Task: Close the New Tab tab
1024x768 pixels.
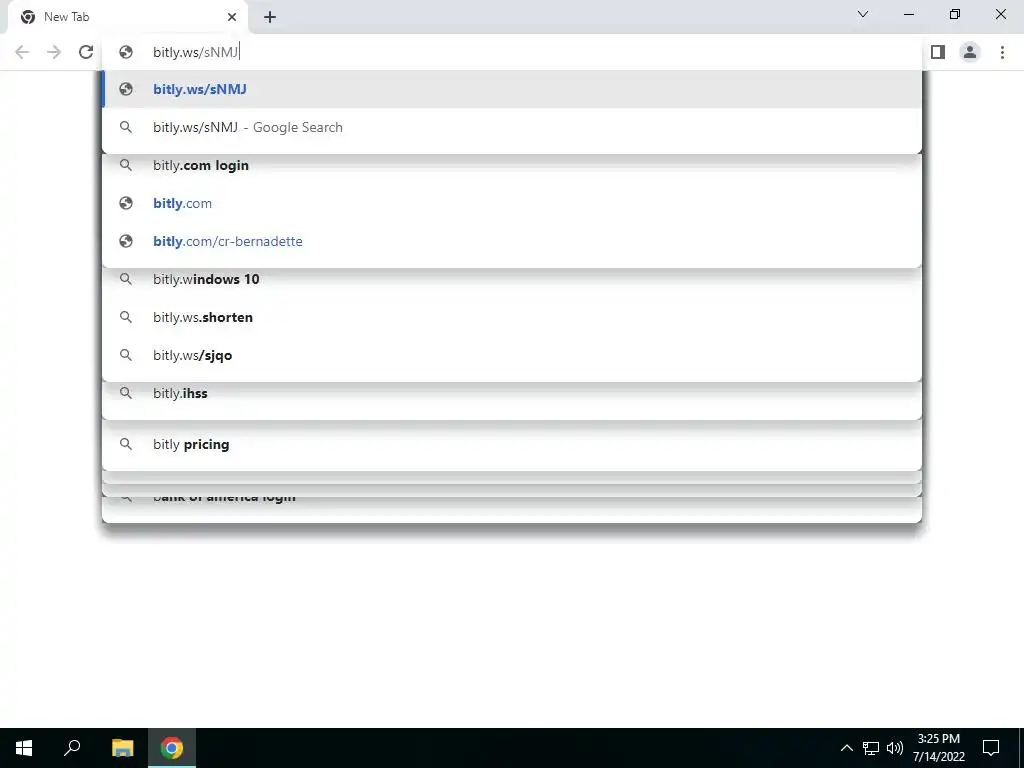Action: pyautogui.click(x=232, y=17)
